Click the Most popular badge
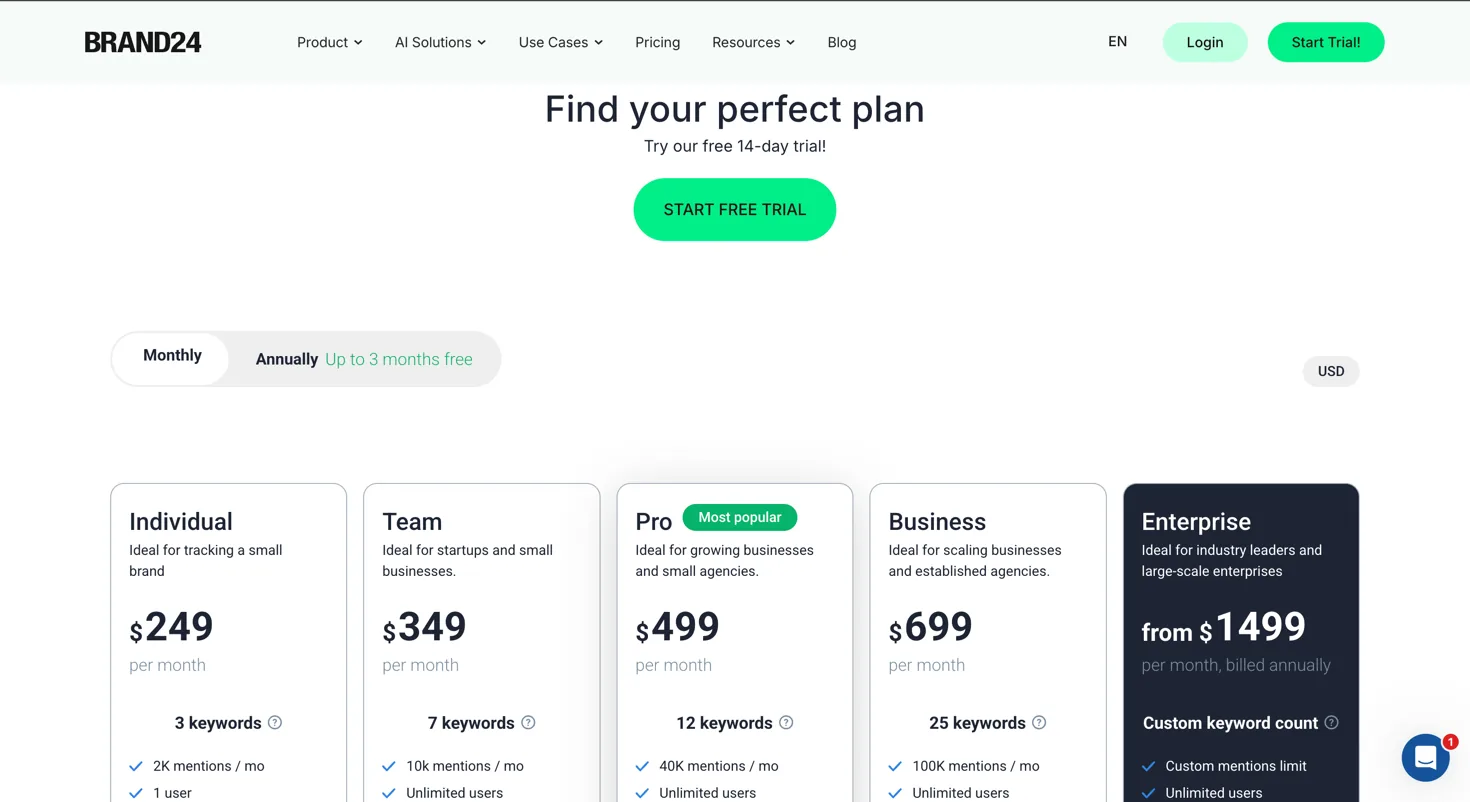1470x802 pixels. [740, 517]
